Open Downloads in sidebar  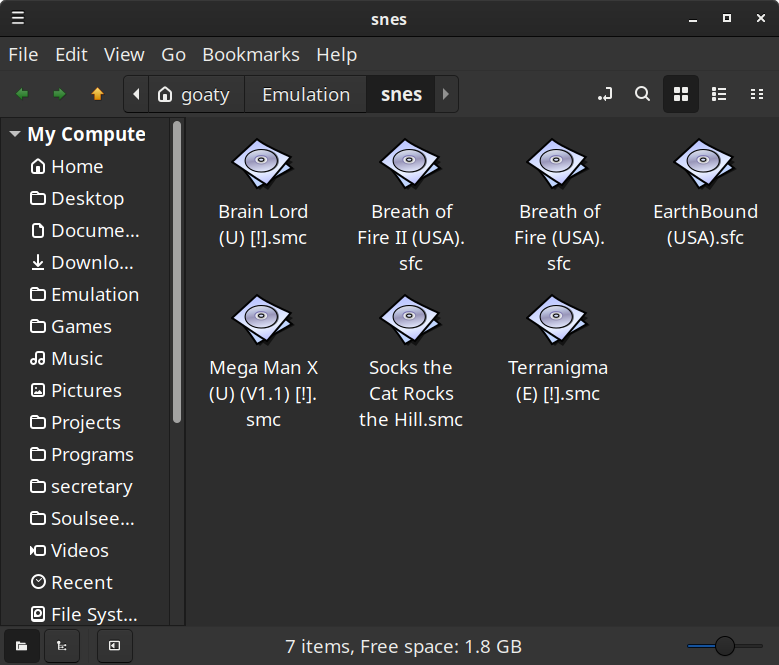[85, 262]
